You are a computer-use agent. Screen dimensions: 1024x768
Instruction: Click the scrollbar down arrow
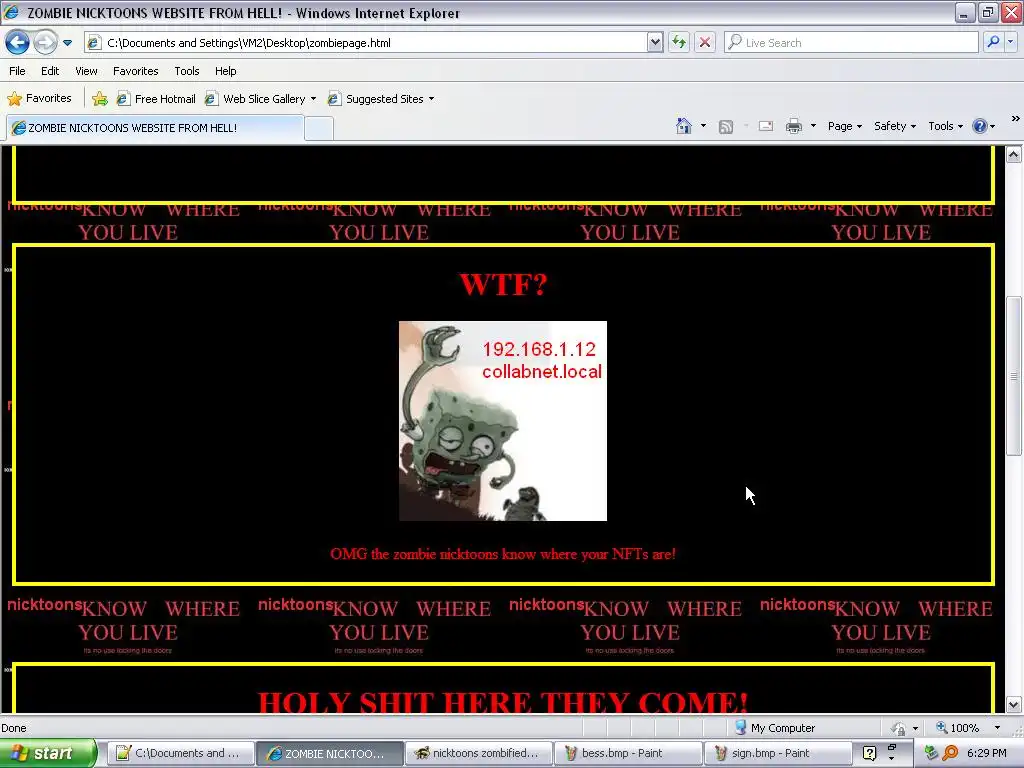pyautogui.click(x=1014, y=705)
